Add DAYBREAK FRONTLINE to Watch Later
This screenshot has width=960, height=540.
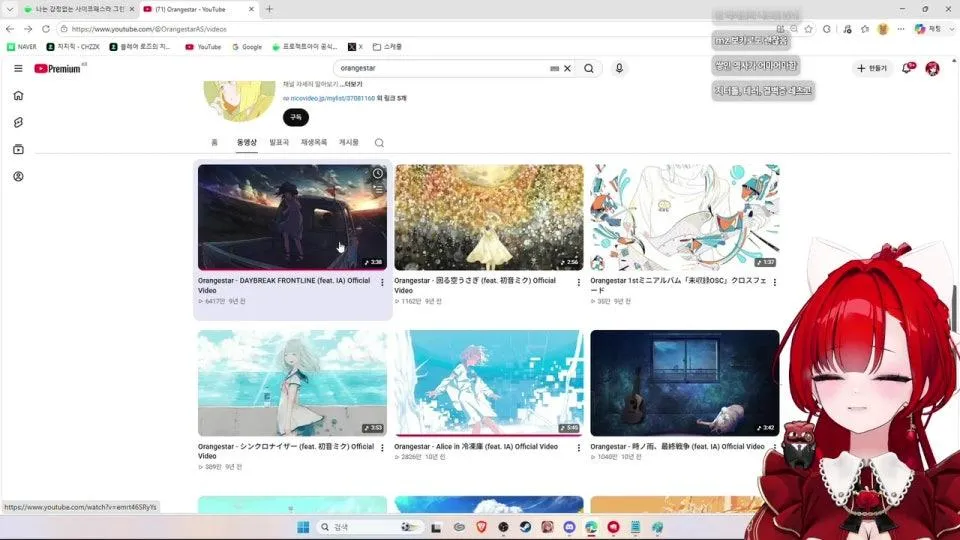click(x=378, y=174)
